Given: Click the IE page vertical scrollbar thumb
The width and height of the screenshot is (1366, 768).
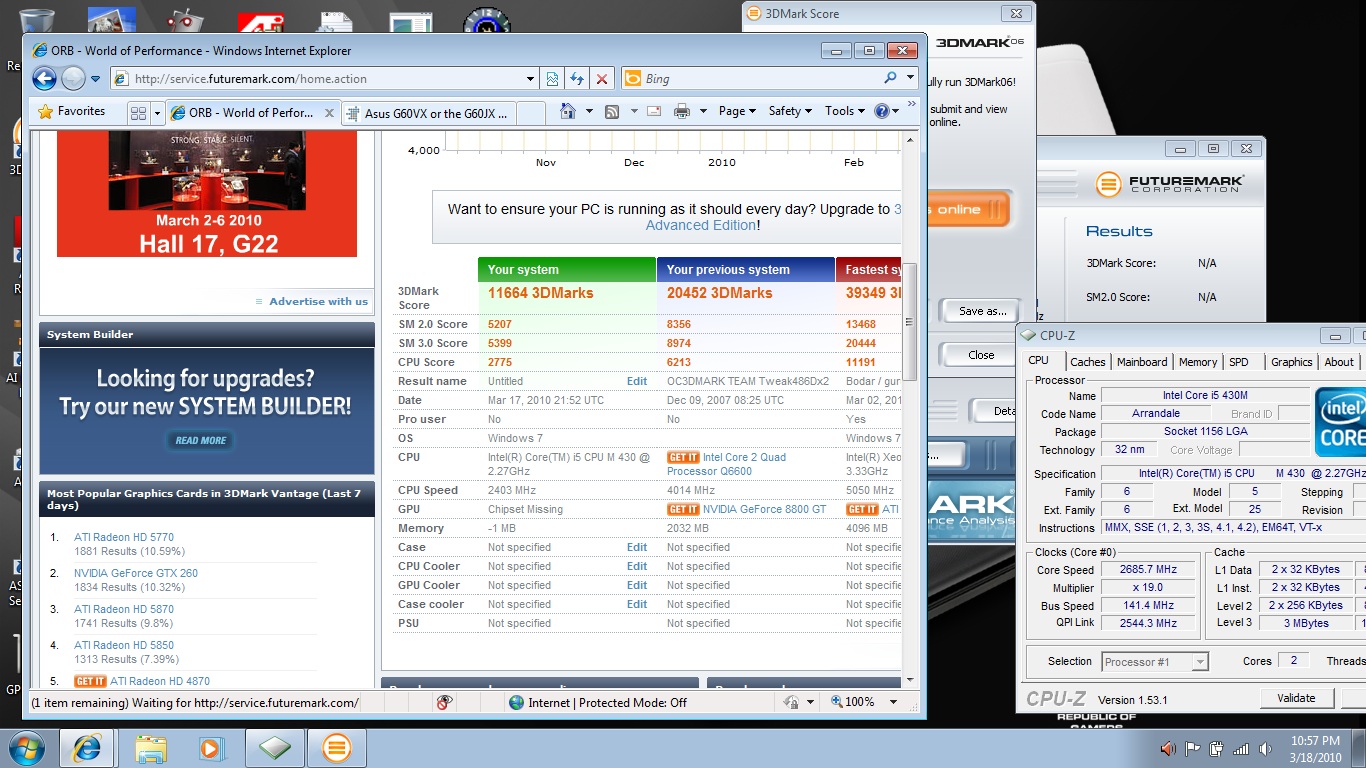Looking at the screenshot, I should [x=909, y=322].
